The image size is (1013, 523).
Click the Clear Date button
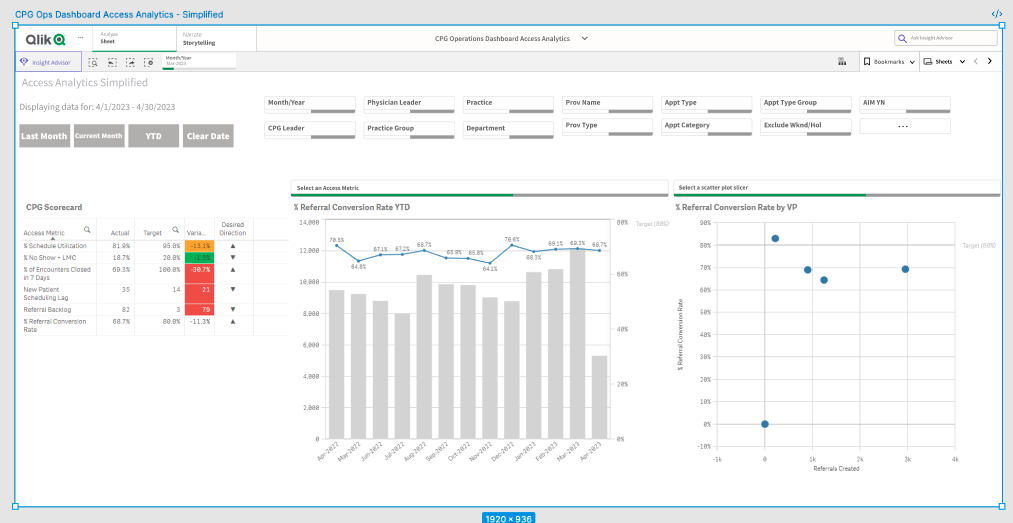tap(207, 136)
